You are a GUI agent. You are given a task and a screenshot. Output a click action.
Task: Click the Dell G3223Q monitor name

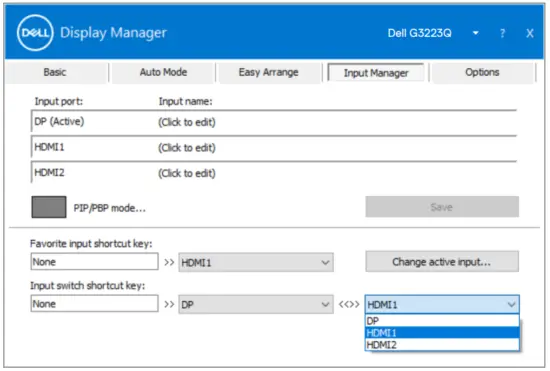click(420, 33)
